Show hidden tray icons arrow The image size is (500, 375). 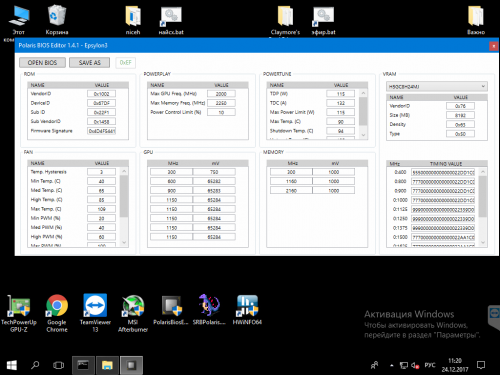point(392,366)
